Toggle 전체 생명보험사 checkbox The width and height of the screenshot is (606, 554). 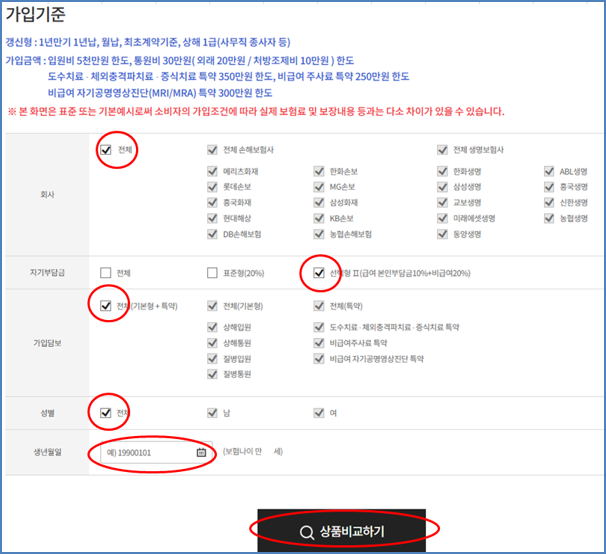pyautogui.click(x=442, y=150)
